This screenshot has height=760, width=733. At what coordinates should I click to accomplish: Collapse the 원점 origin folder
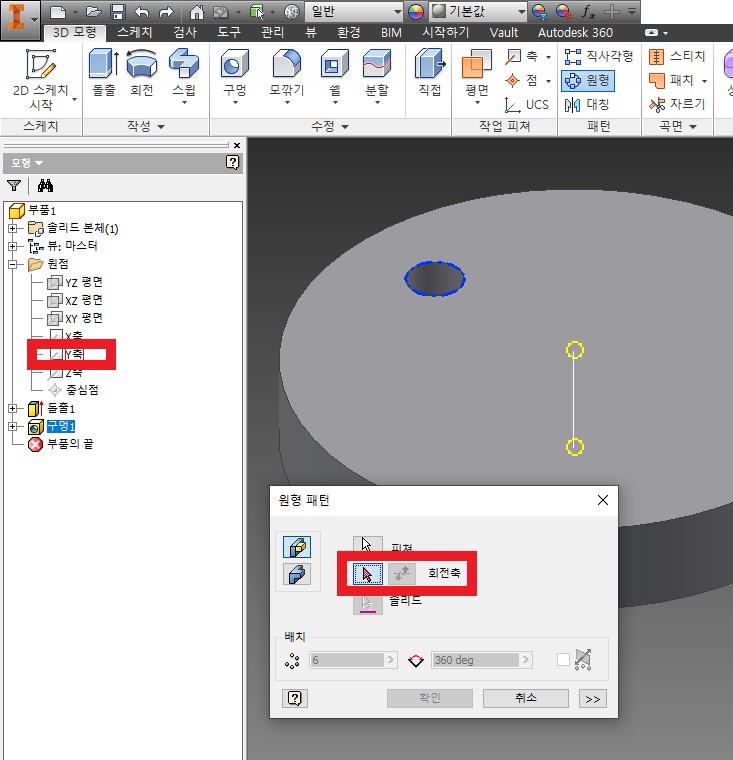[13, 264]
